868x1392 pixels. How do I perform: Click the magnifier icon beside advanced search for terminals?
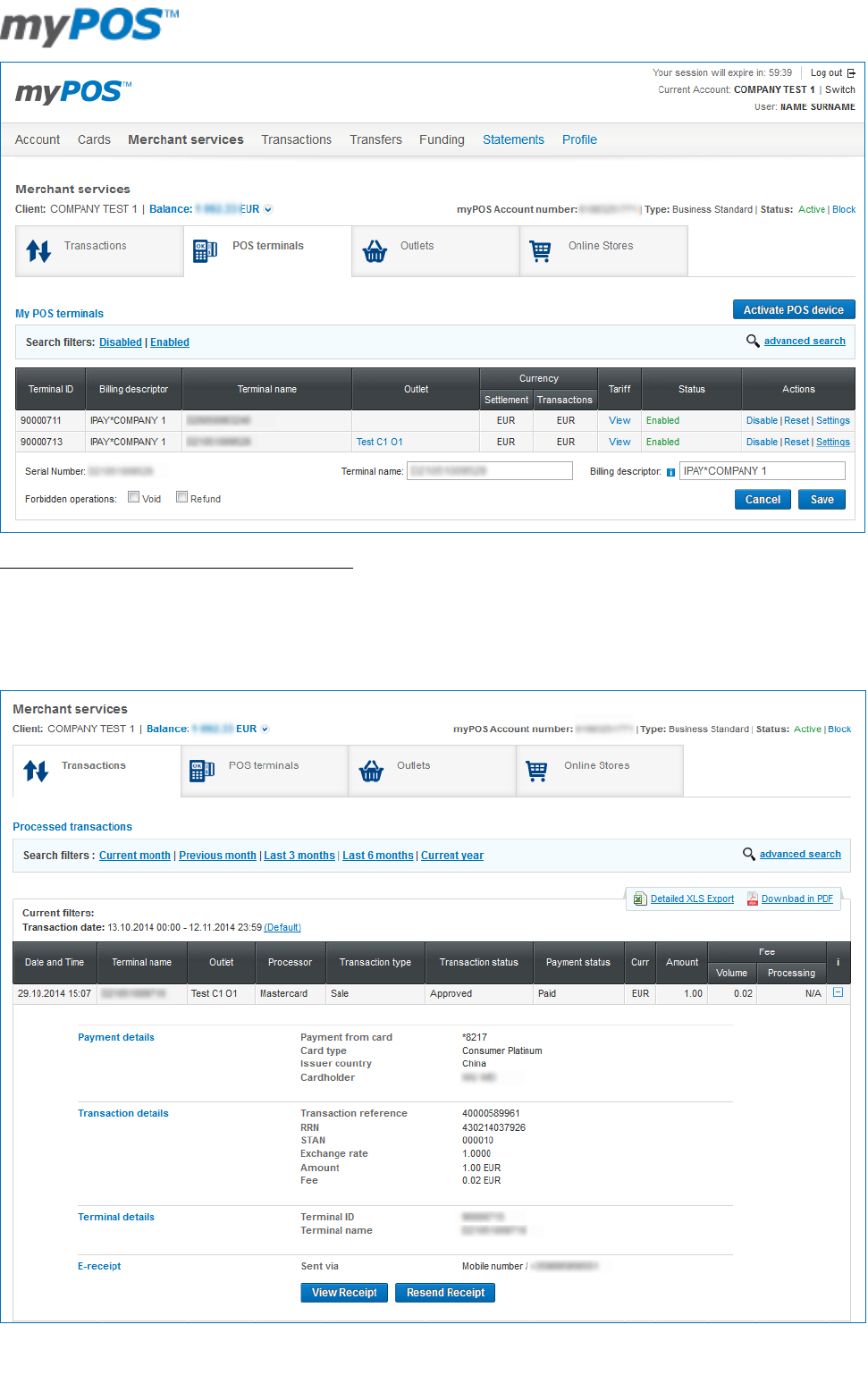pos(753,341)
